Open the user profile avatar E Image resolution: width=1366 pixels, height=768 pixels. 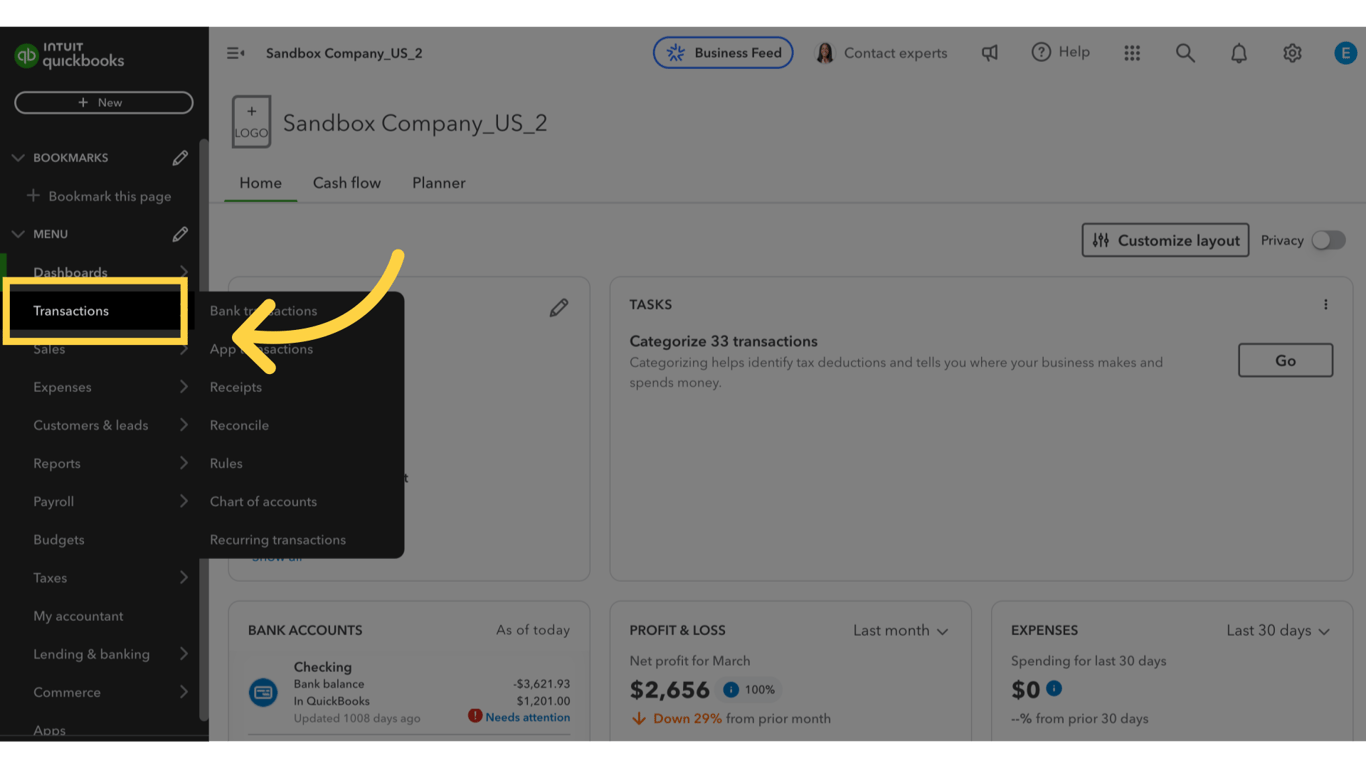(x=1346, y=53)
